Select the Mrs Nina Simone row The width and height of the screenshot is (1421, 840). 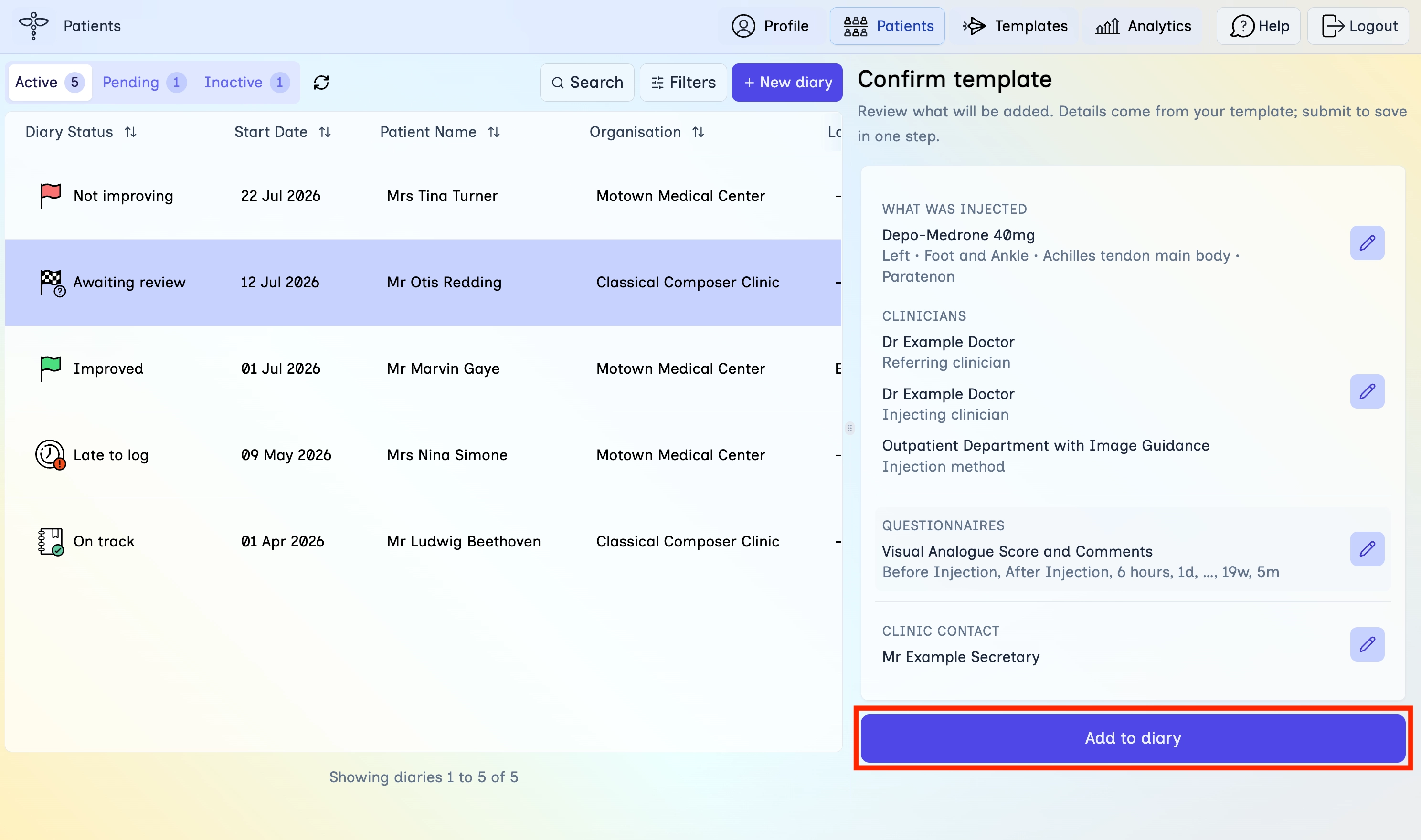[424, 455]
